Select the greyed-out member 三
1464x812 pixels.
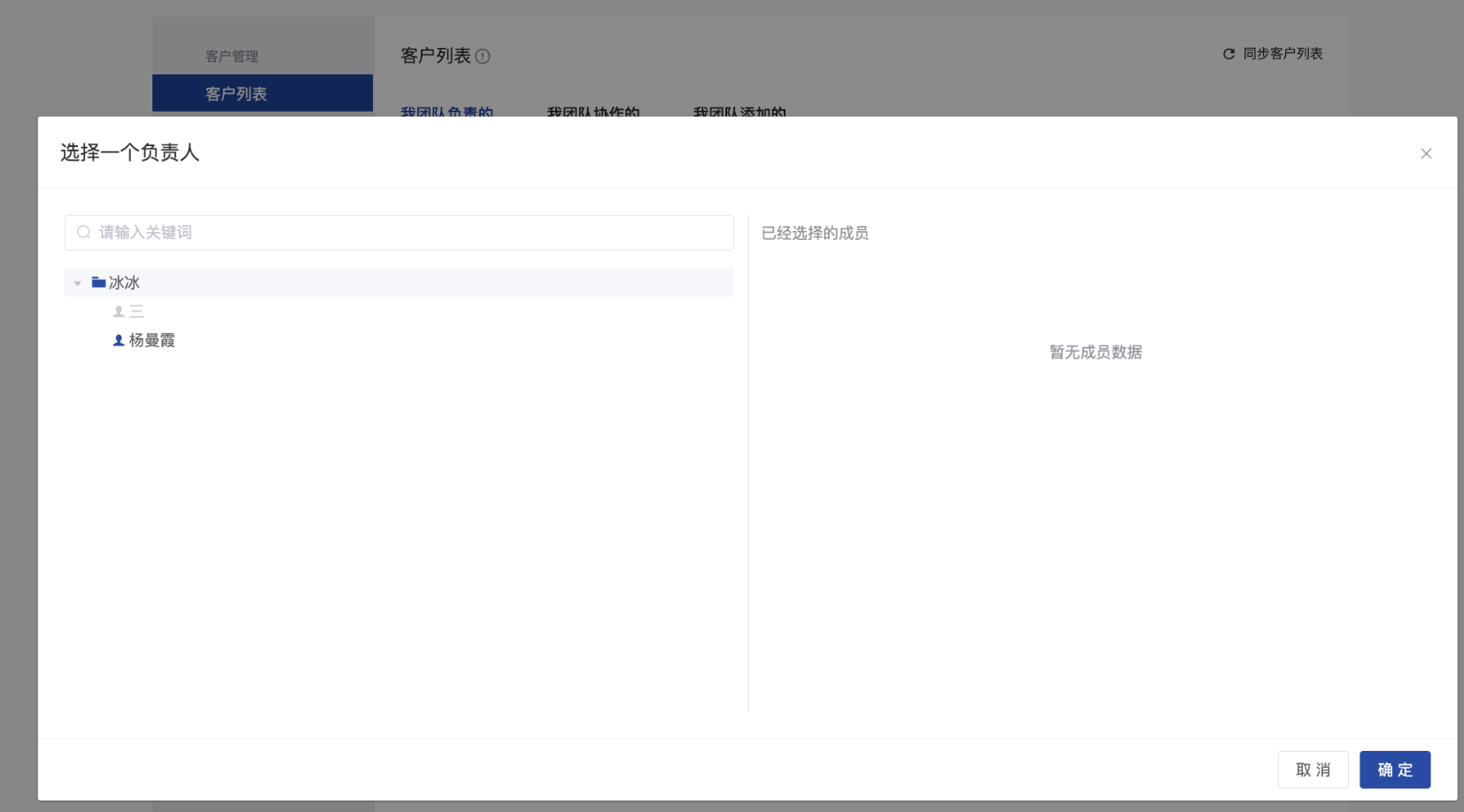(136, 312)
